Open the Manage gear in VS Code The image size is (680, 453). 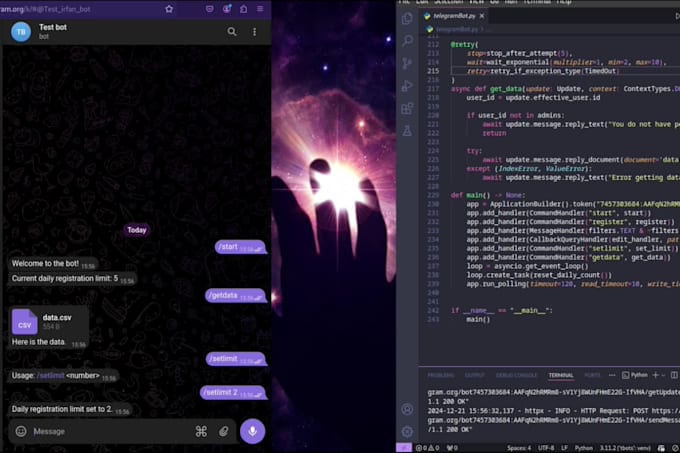click(x=407, y=431)
